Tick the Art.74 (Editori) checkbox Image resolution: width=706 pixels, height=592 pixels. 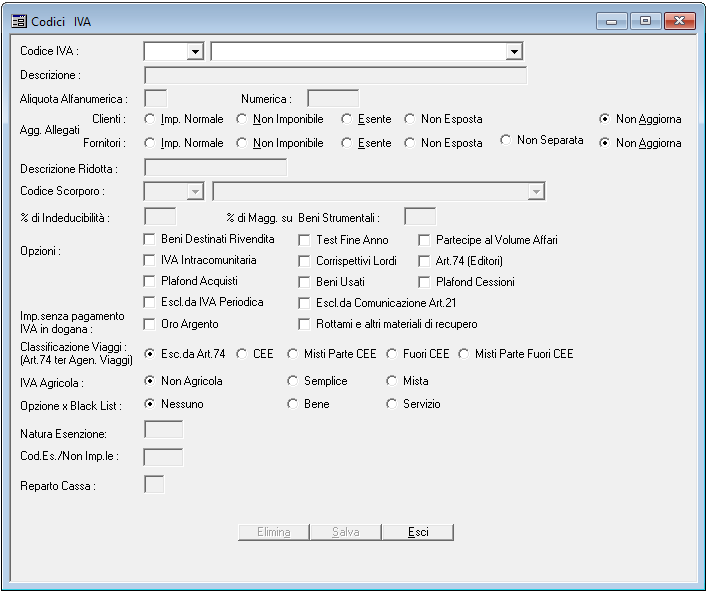click(x=424, y=261)
